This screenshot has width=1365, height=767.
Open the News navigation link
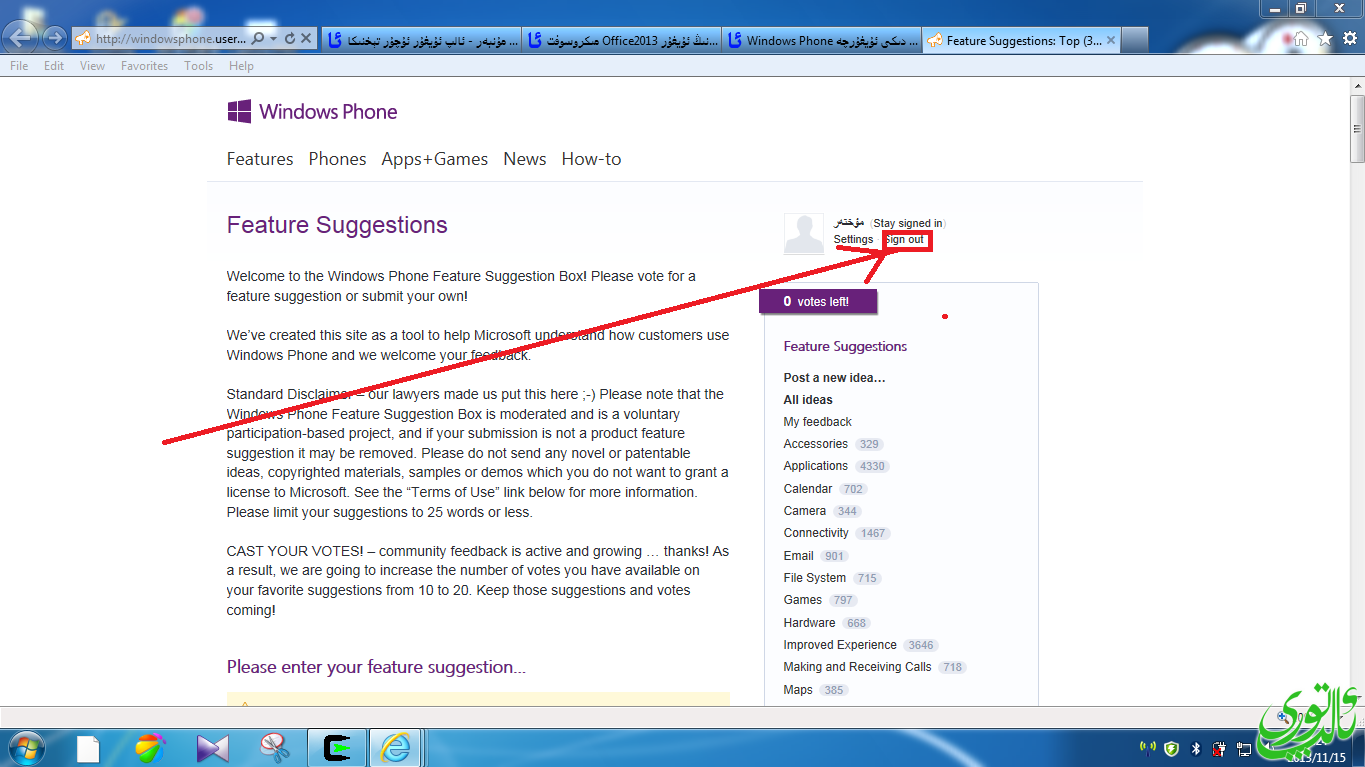[525, 159]
